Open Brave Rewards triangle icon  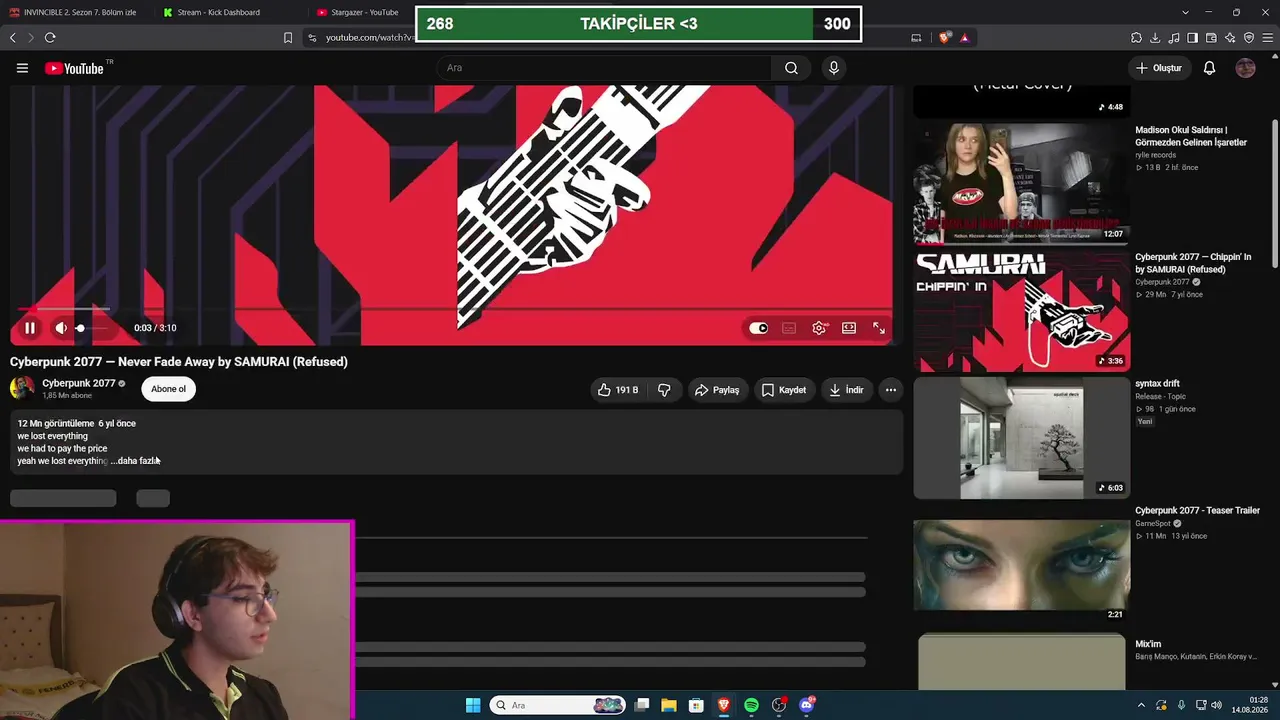(x=964, y=38)
